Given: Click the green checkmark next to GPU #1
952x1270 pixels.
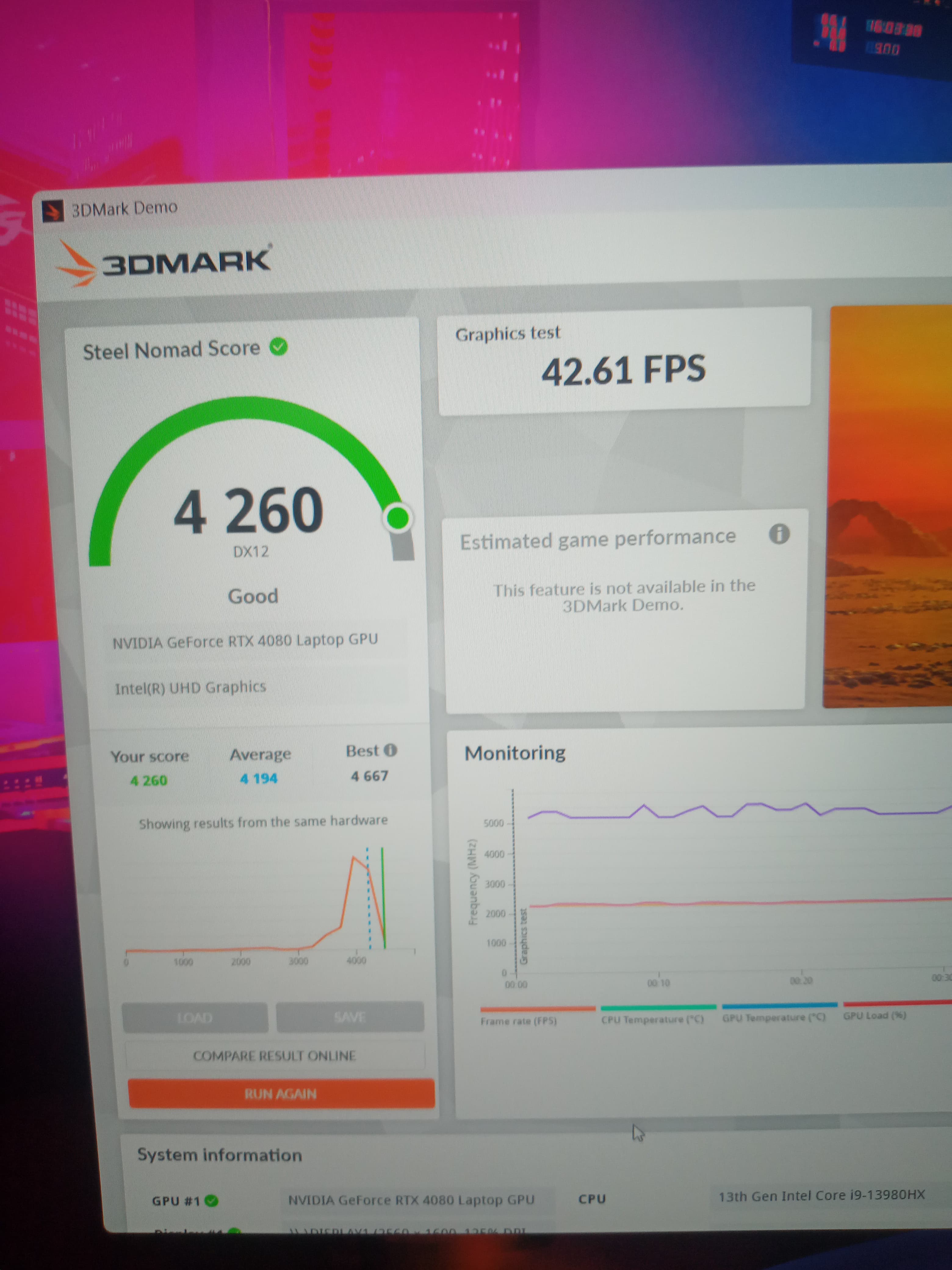Looking at the screenshot, I should coord(212,1200).
